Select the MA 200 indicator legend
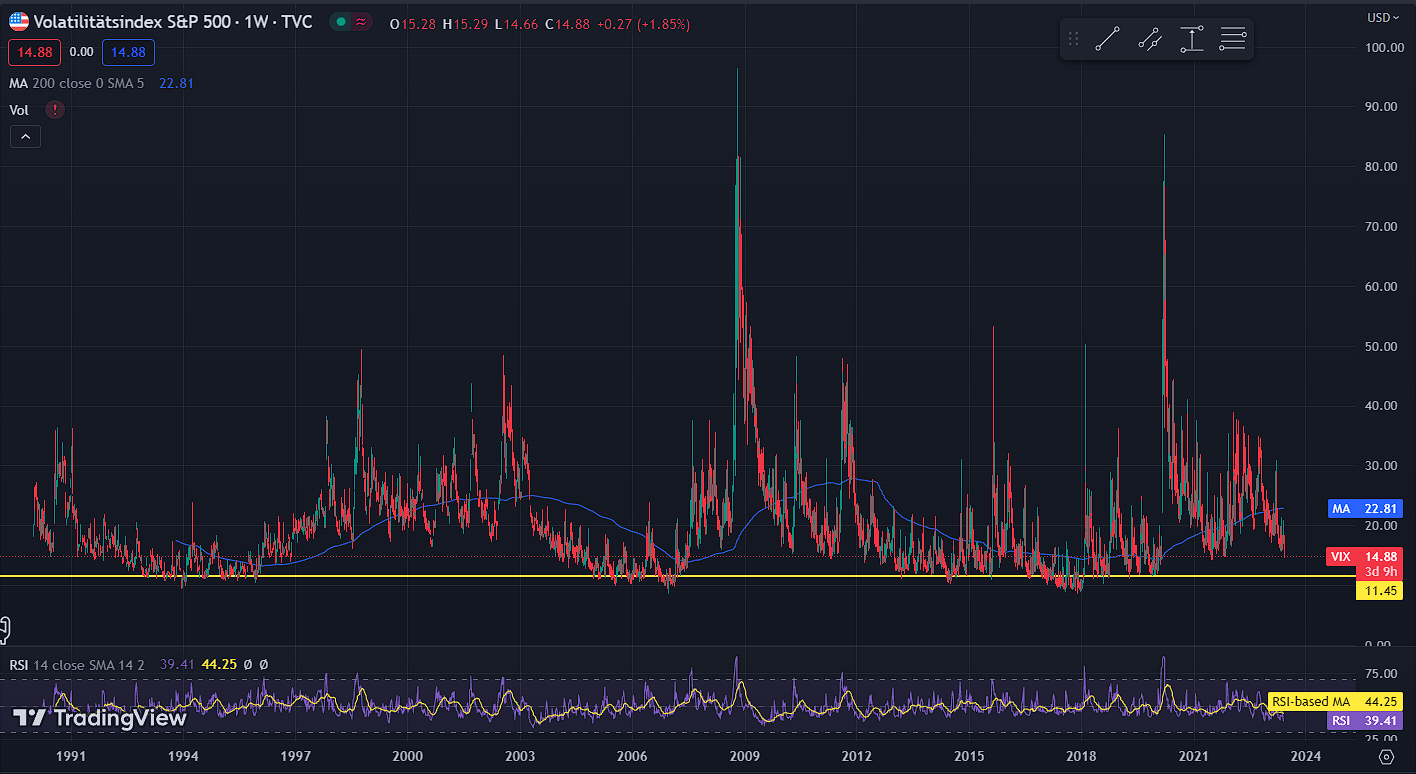Image resolution: width=1416 pixels, height=774 pixels. coord(76,84)
